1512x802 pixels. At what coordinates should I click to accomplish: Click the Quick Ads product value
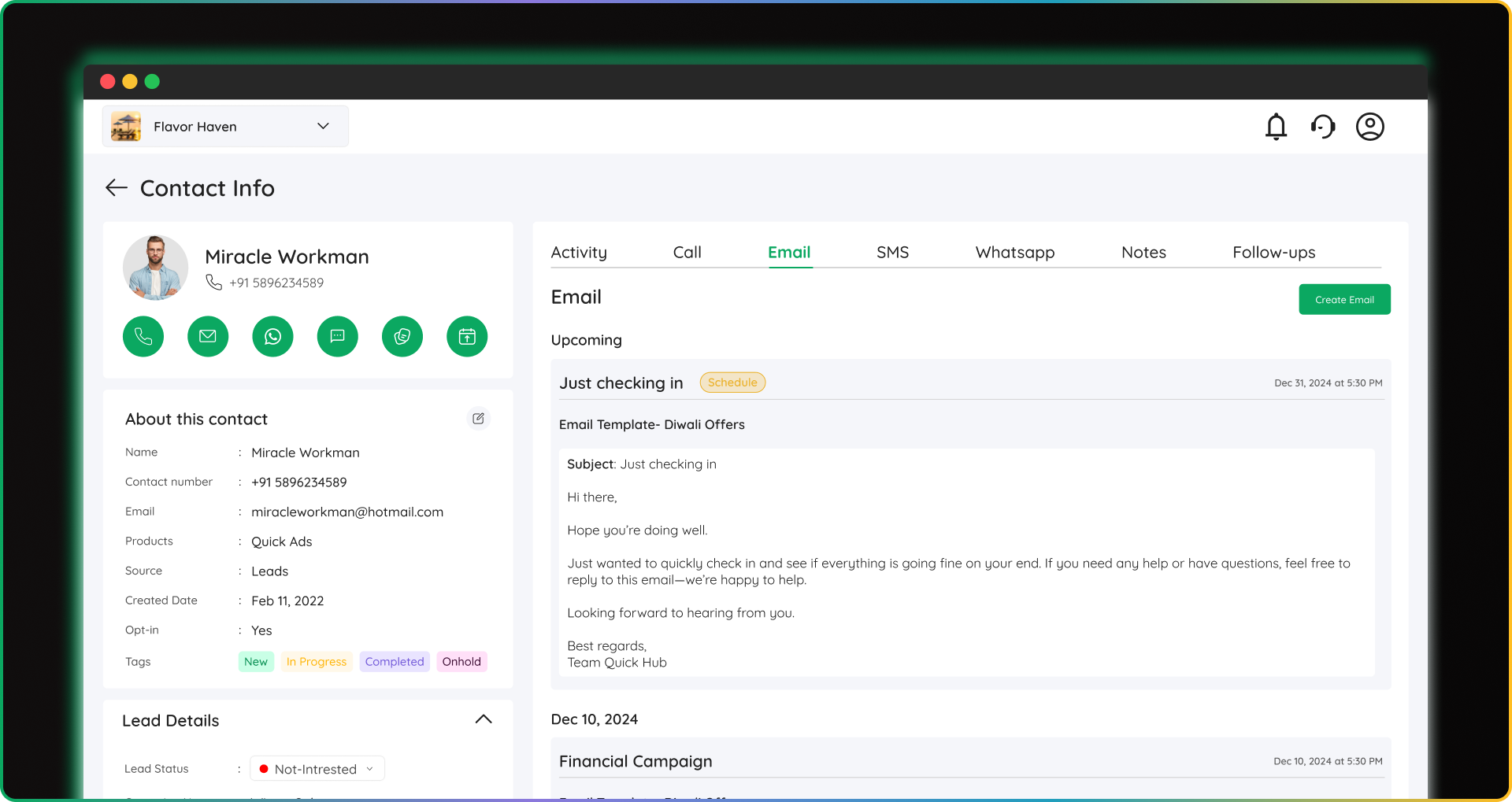282,542
